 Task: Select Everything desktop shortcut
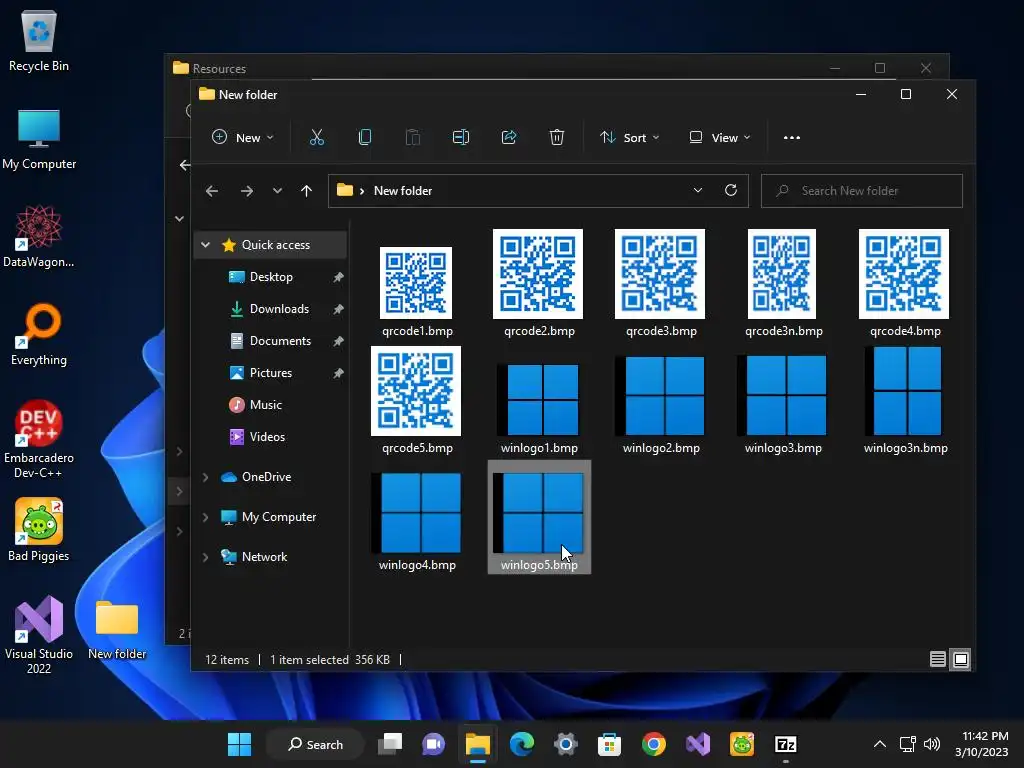[39, 334]
